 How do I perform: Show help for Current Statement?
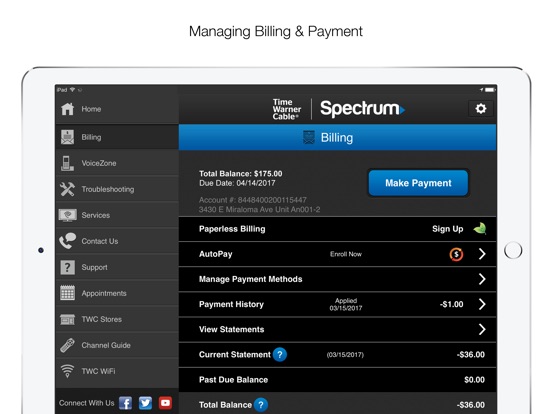point(280,355)
